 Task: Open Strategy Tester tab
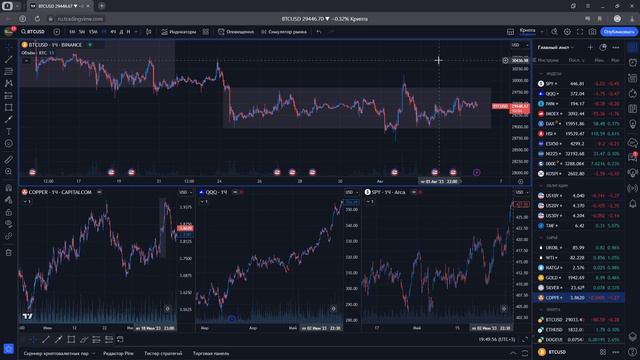click(163, 353)
